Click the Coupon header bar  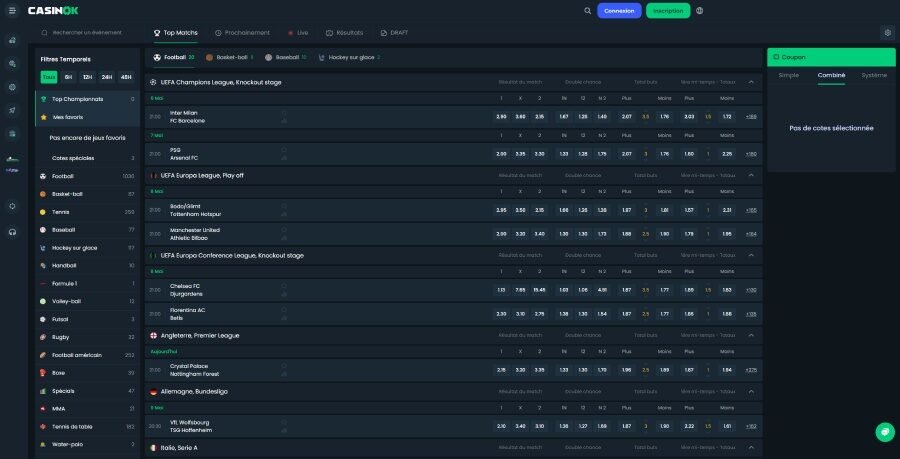(x=831, y=57)
